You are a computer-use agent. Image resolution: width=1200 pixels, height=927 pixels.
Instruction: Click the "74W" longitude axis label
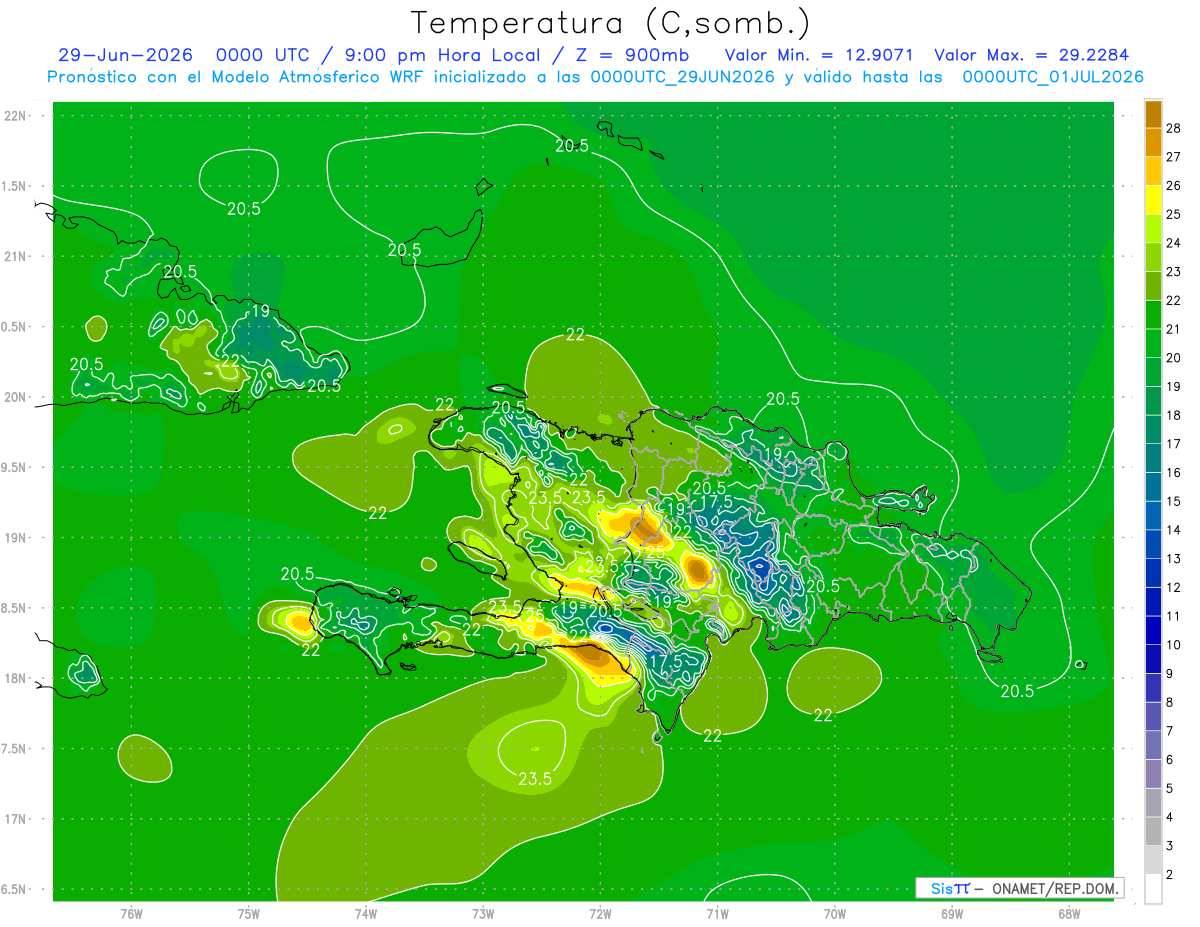point(366,914)
